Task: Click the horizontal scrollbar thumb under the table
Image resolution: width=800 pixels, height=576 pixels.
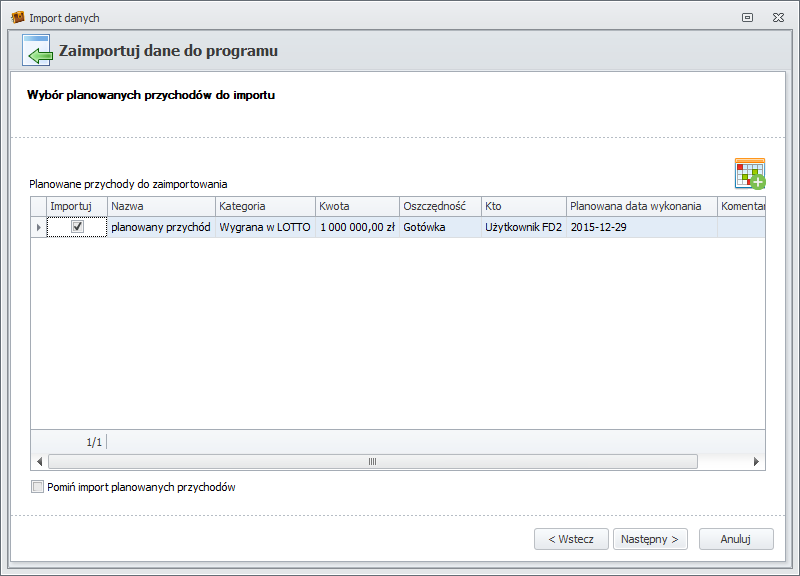Action: point(372,462)
